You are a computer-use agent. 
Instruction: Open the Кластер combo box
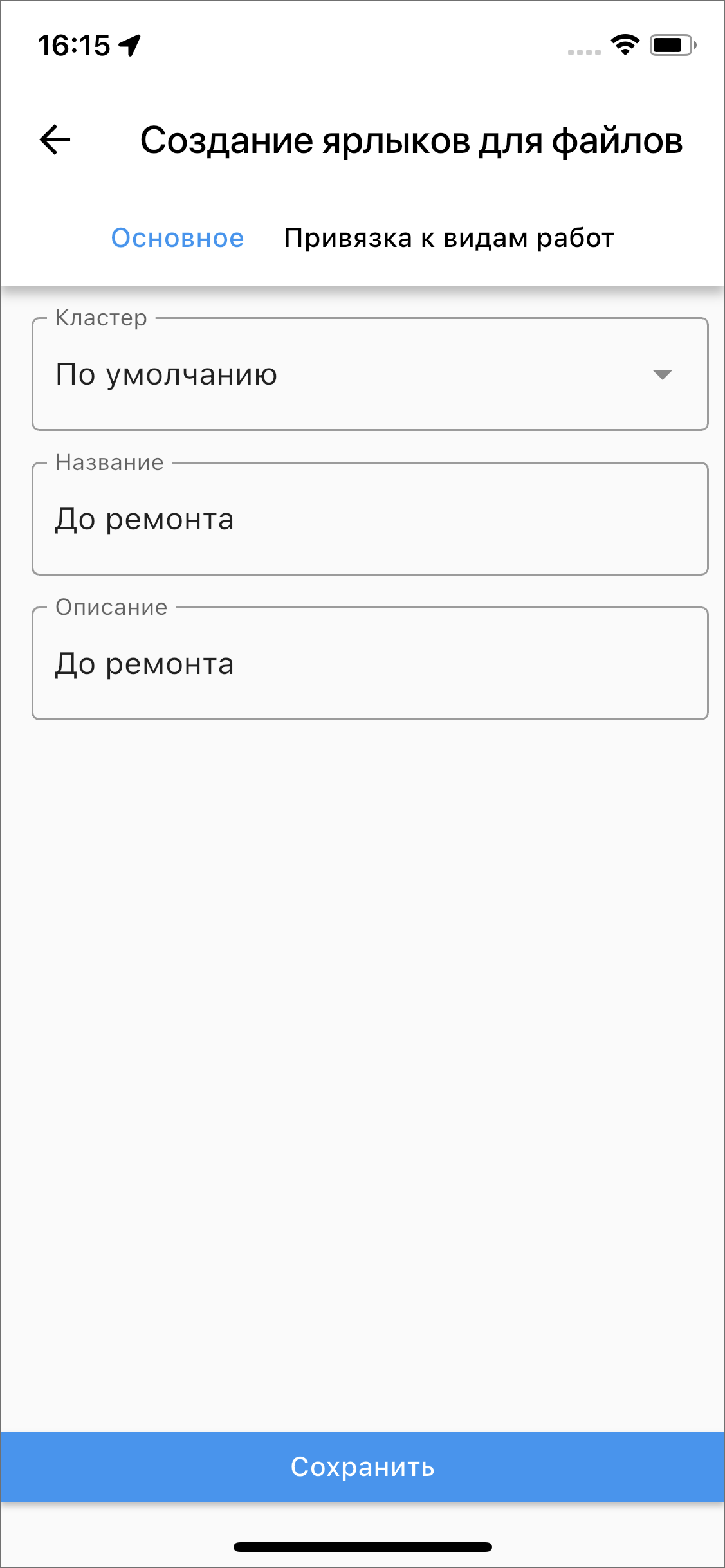(x=370, y=374)
